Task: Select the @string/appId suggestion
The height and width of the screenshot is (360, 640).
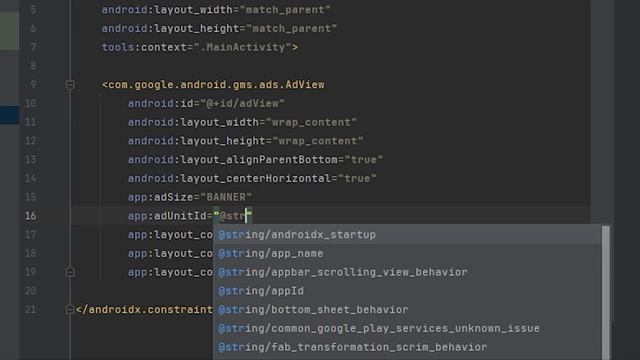Action: pos(407,291)
